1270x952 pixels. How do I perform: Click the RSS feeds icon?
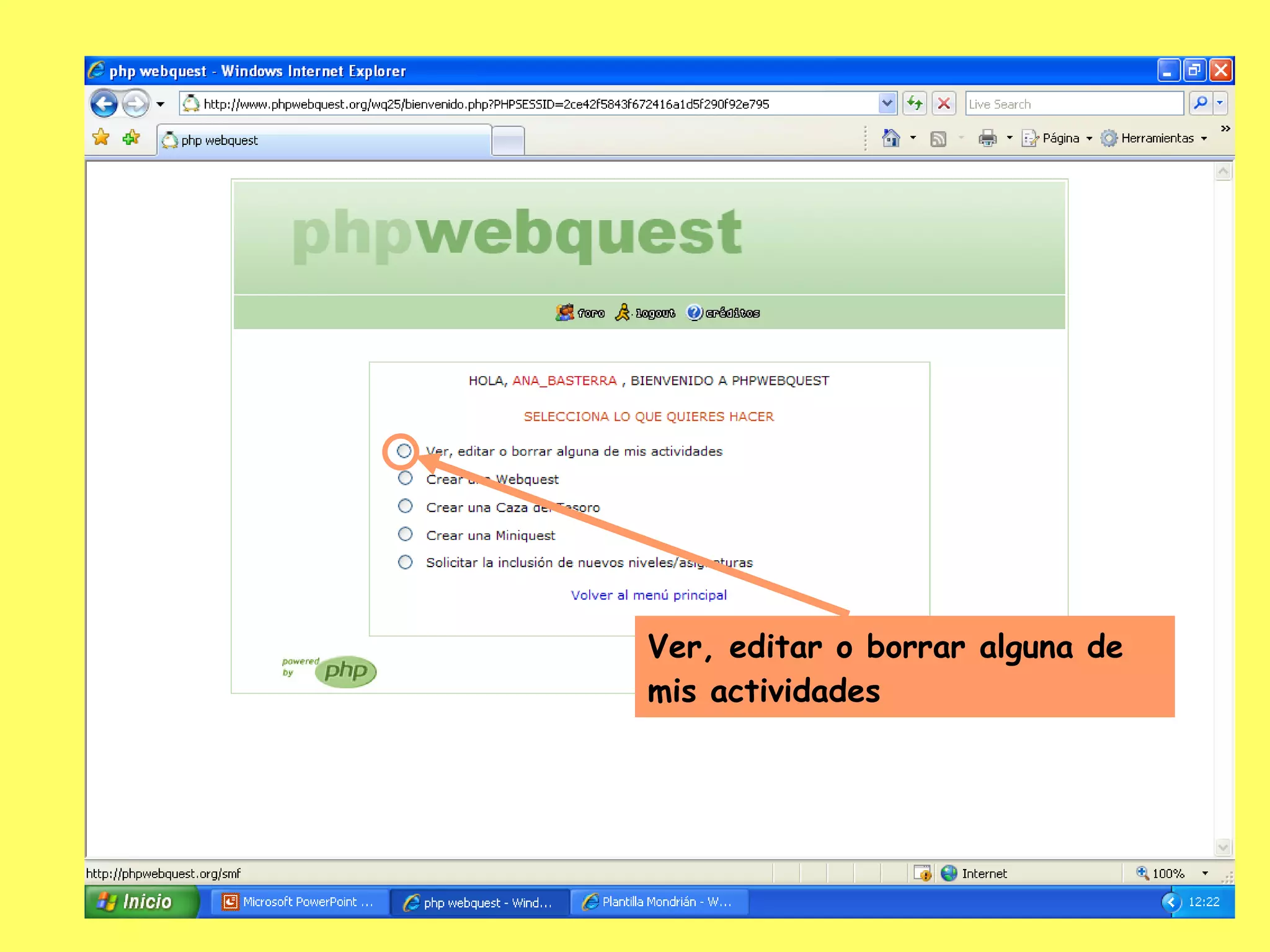[938, 139]
